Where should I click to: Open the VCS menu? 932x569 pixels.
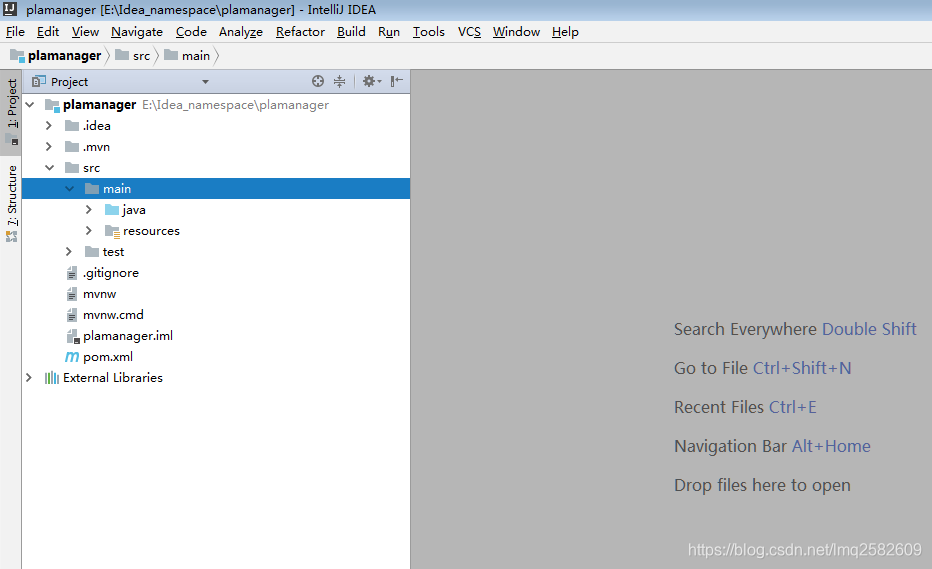click(x=469, y=32)
